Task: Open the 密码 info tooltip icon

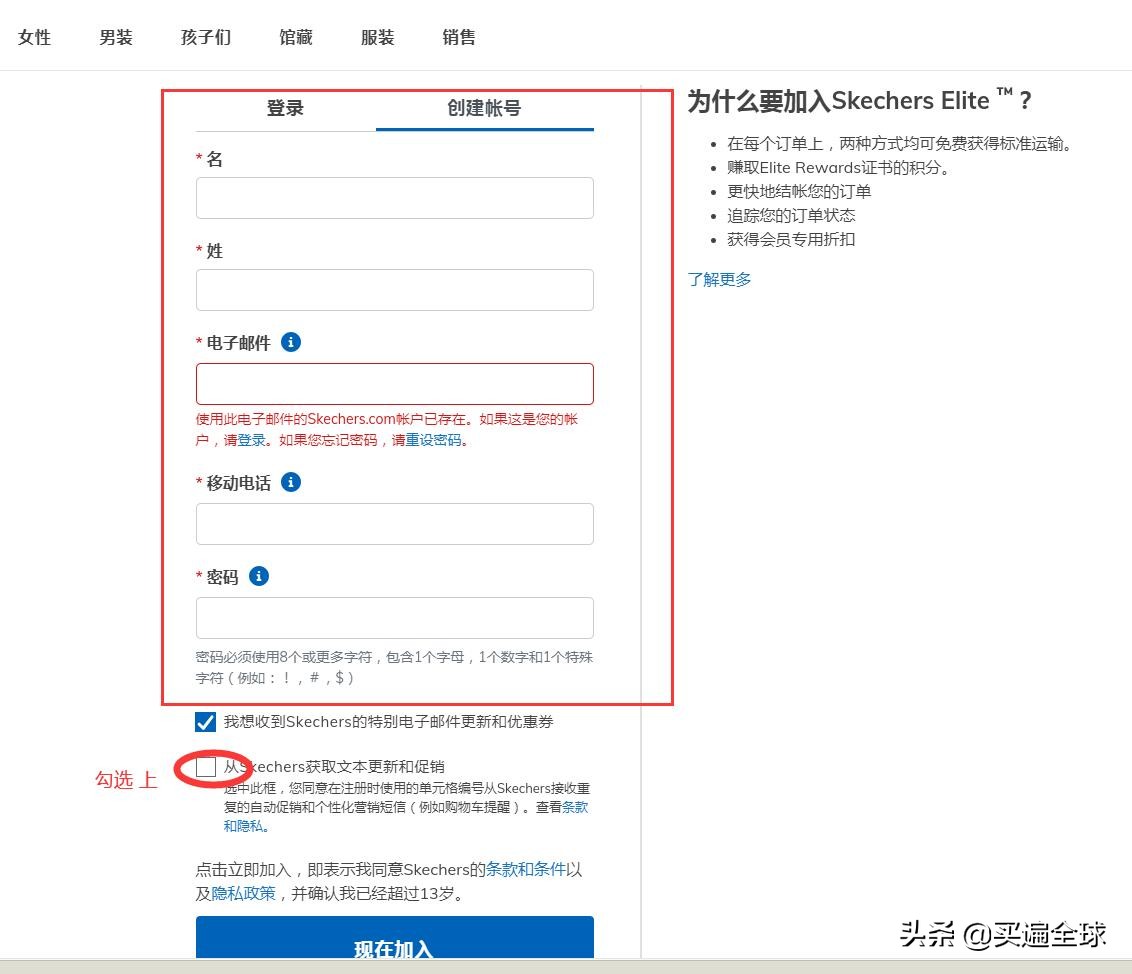Action: [258, 575]
